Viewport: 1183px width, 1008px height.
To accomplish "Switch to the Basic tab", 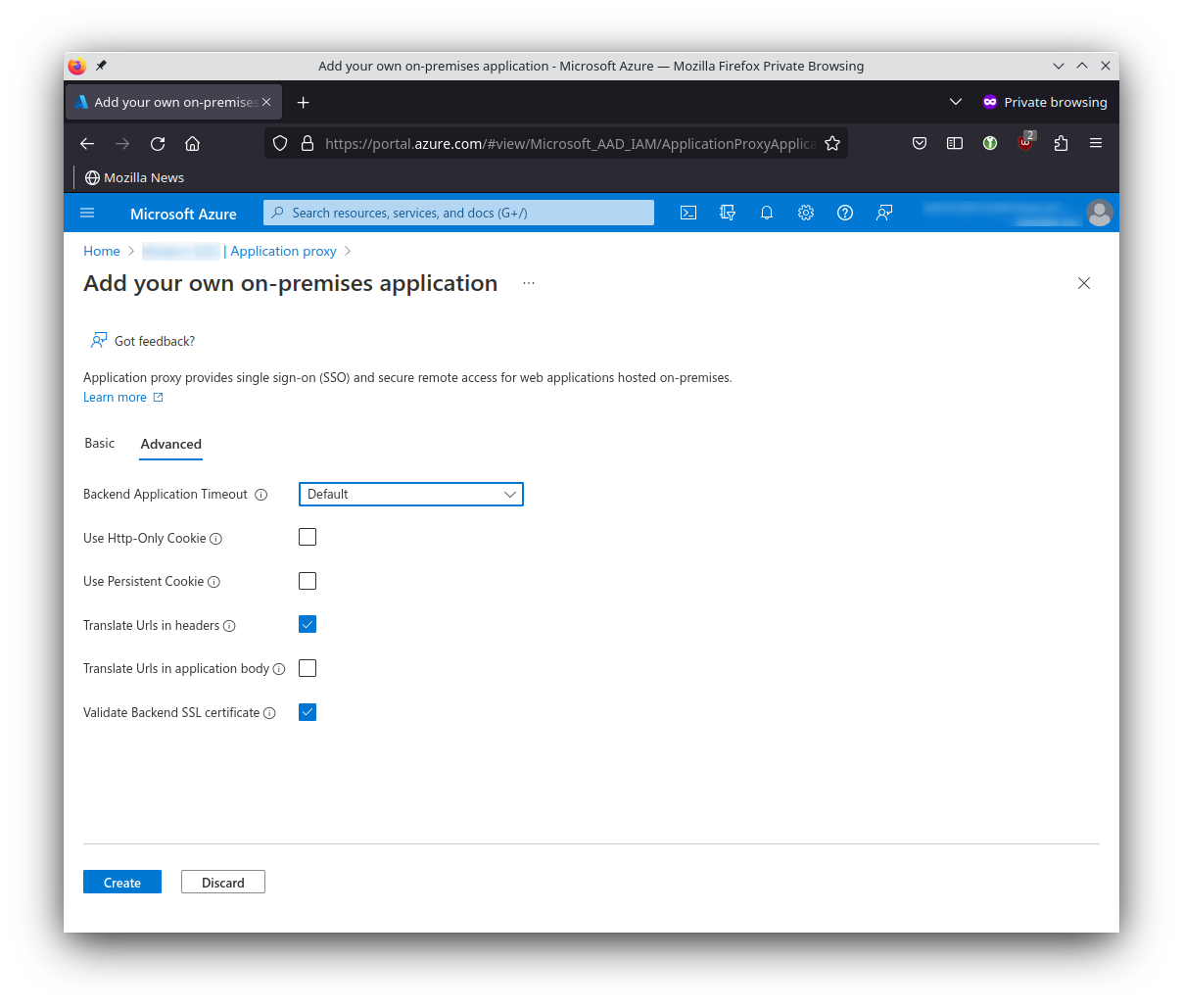I will [x=99, y=443].
